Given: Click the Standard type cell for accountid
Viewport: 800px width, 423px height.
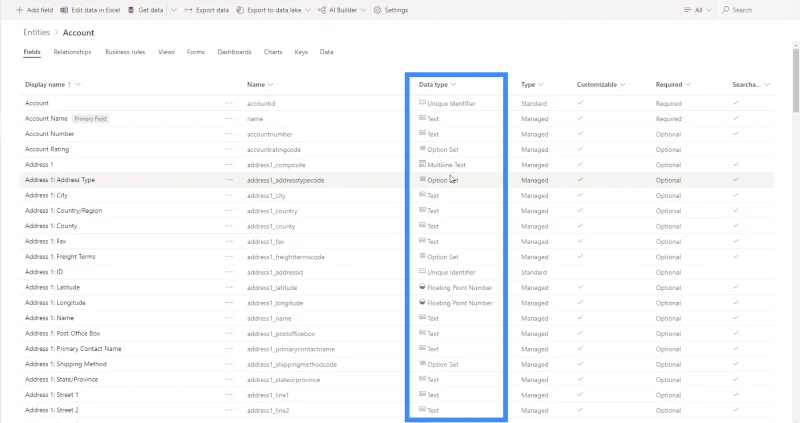Looking at the screenshot, I should click(x=534, y=104).
